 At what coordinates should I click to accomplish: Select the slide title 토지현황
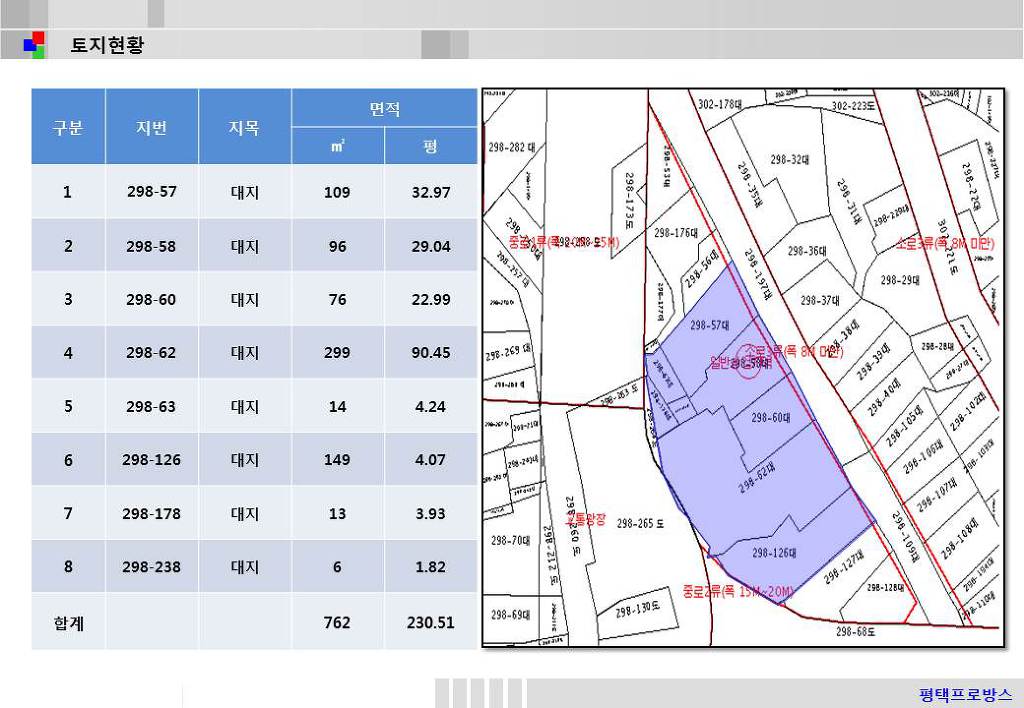[107, 45]
